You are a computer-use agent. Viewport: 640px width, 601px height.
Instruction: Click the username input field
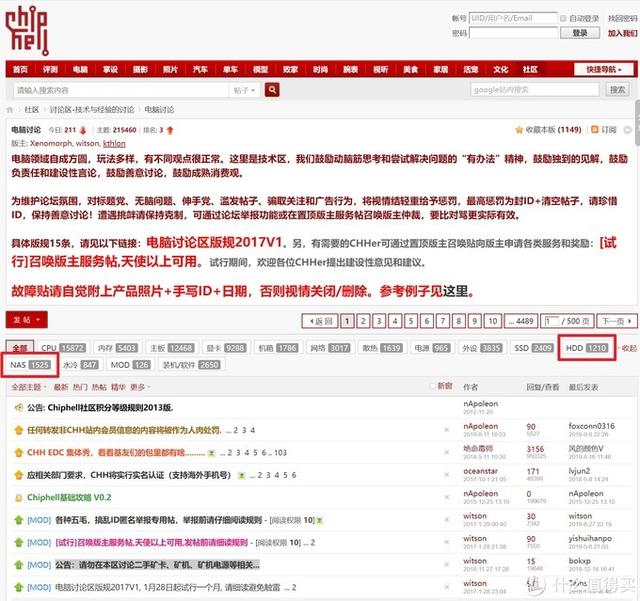click(x=513, y=18)
